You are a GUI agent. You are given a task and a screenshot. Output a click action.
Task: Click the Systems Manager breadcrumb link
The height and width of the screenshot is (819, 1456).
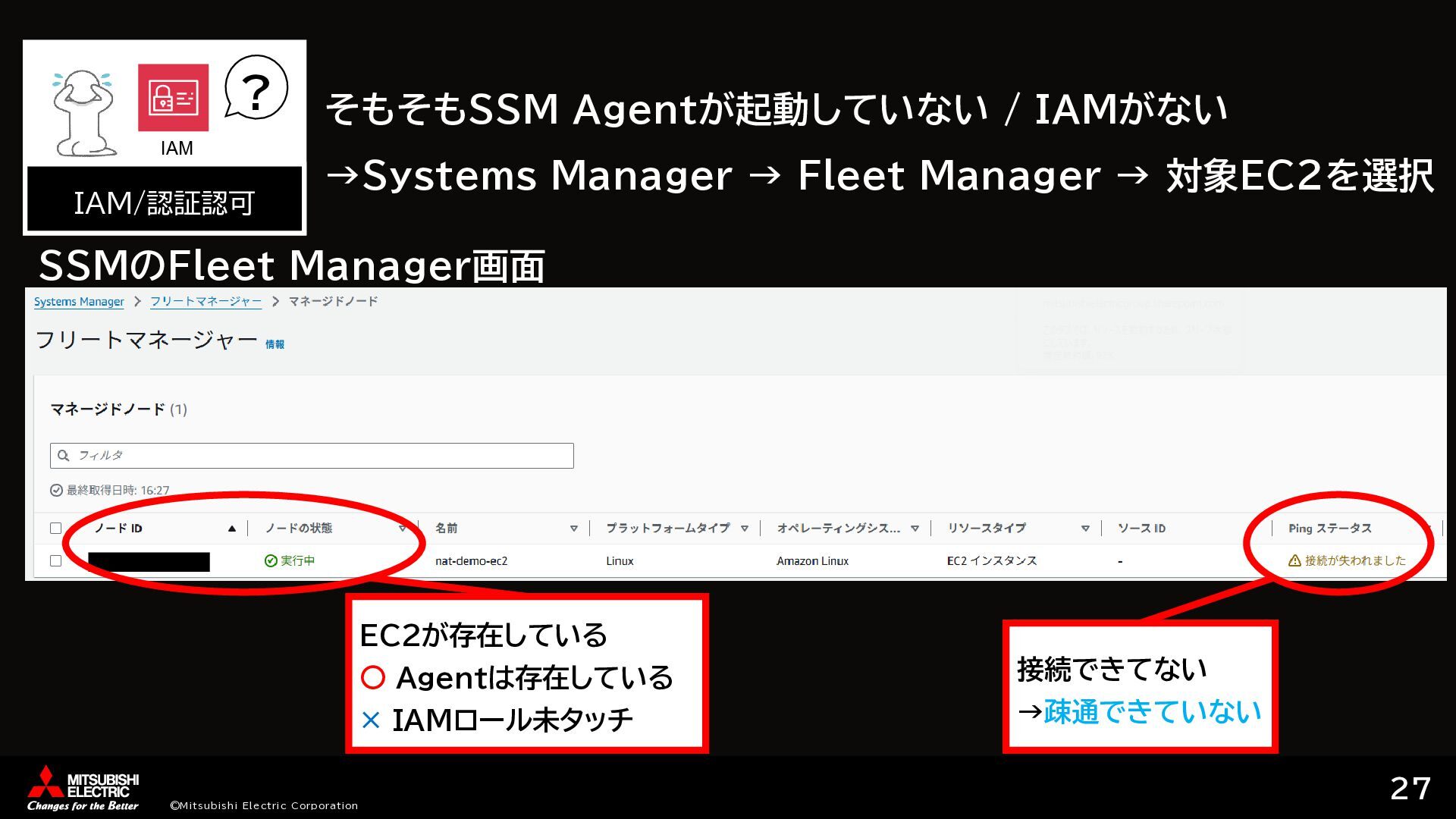(x=79, y=302)
